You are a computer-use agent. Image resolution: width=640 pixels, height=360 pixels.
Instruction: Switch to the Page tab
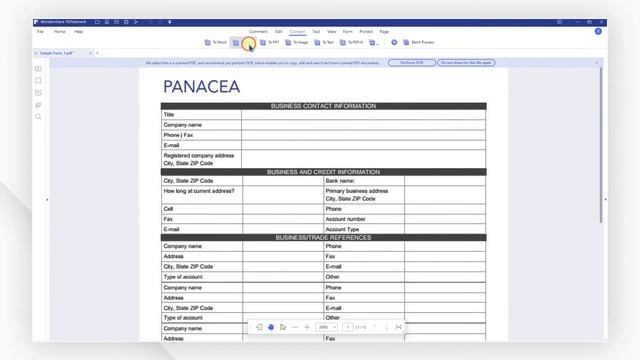(384, 31)
